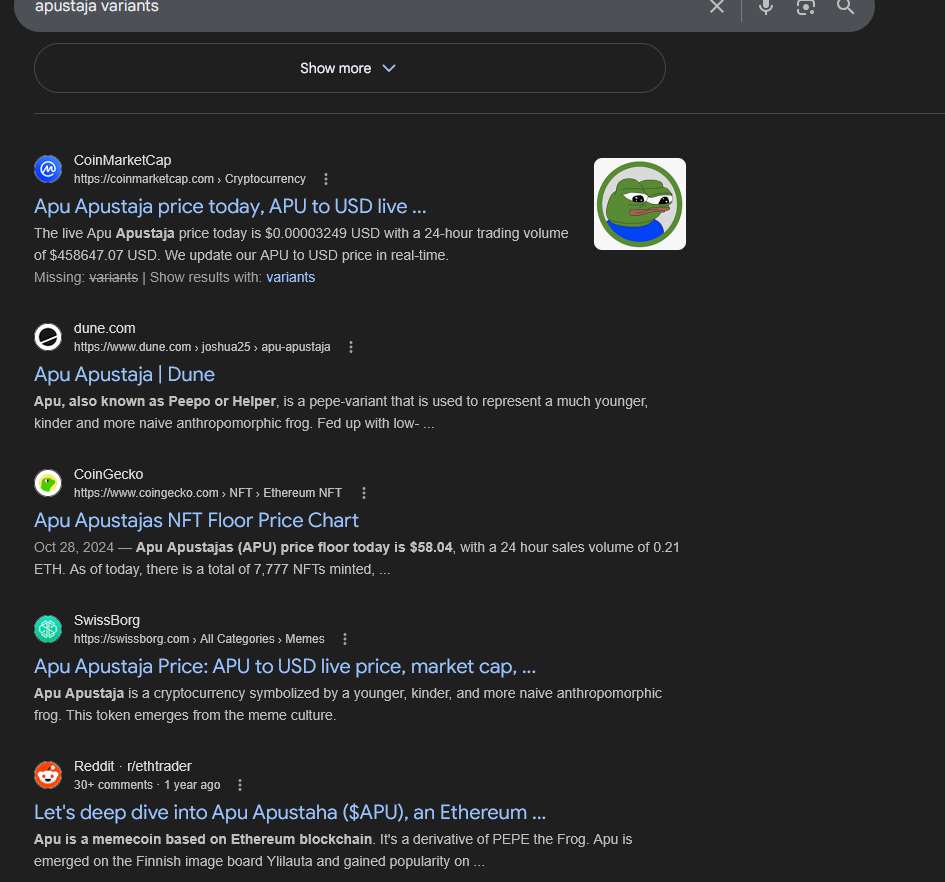Image resolution: width=945 pixels, height=882 pixels.
Task: Click the SwissBorg site name
Action: point(107,620)
